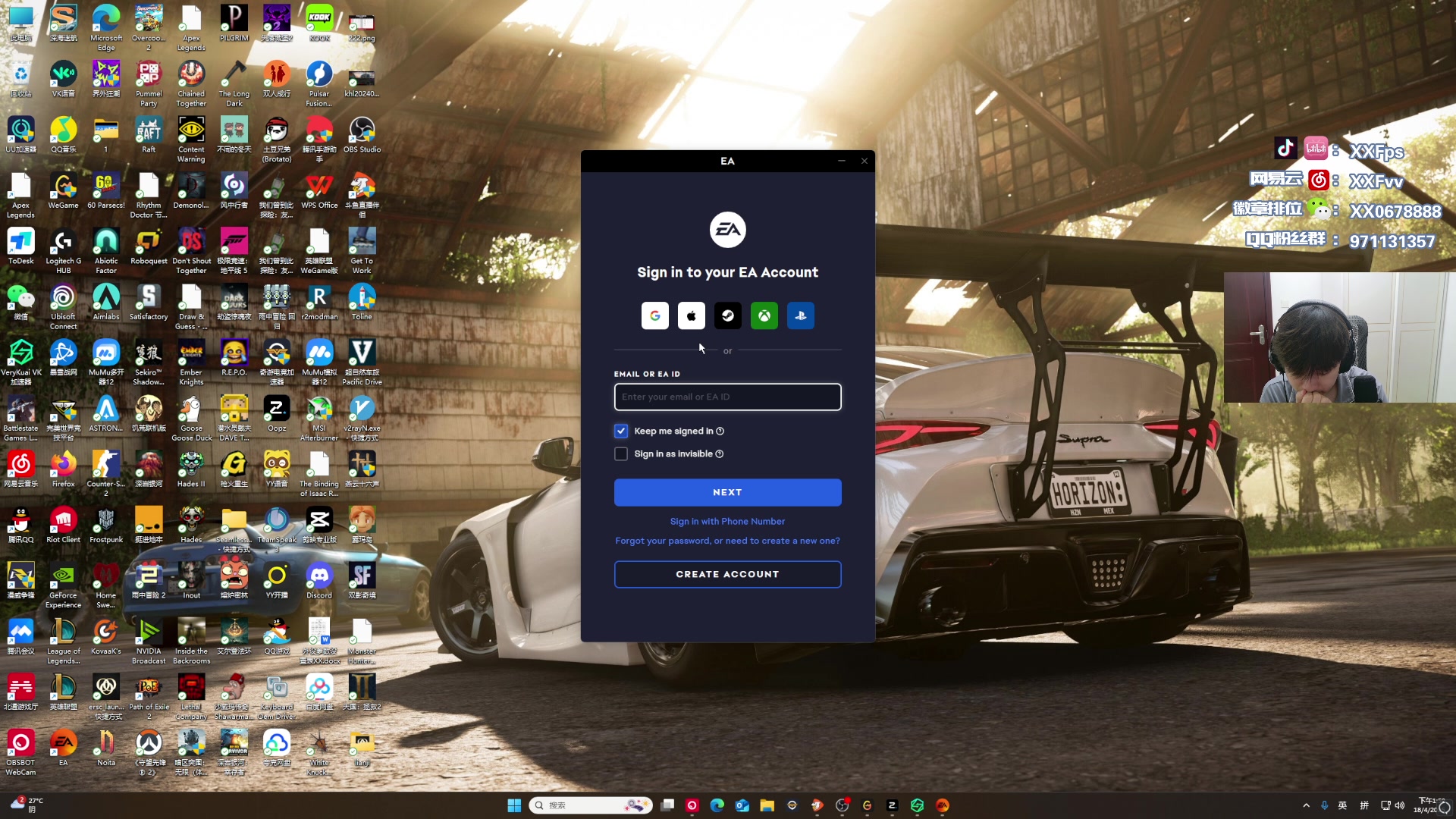Select Firefox desktop icon
Image resolution: width=1456 pixels, height=819 pixels.
pyautogui.click(x=63, y=469)
